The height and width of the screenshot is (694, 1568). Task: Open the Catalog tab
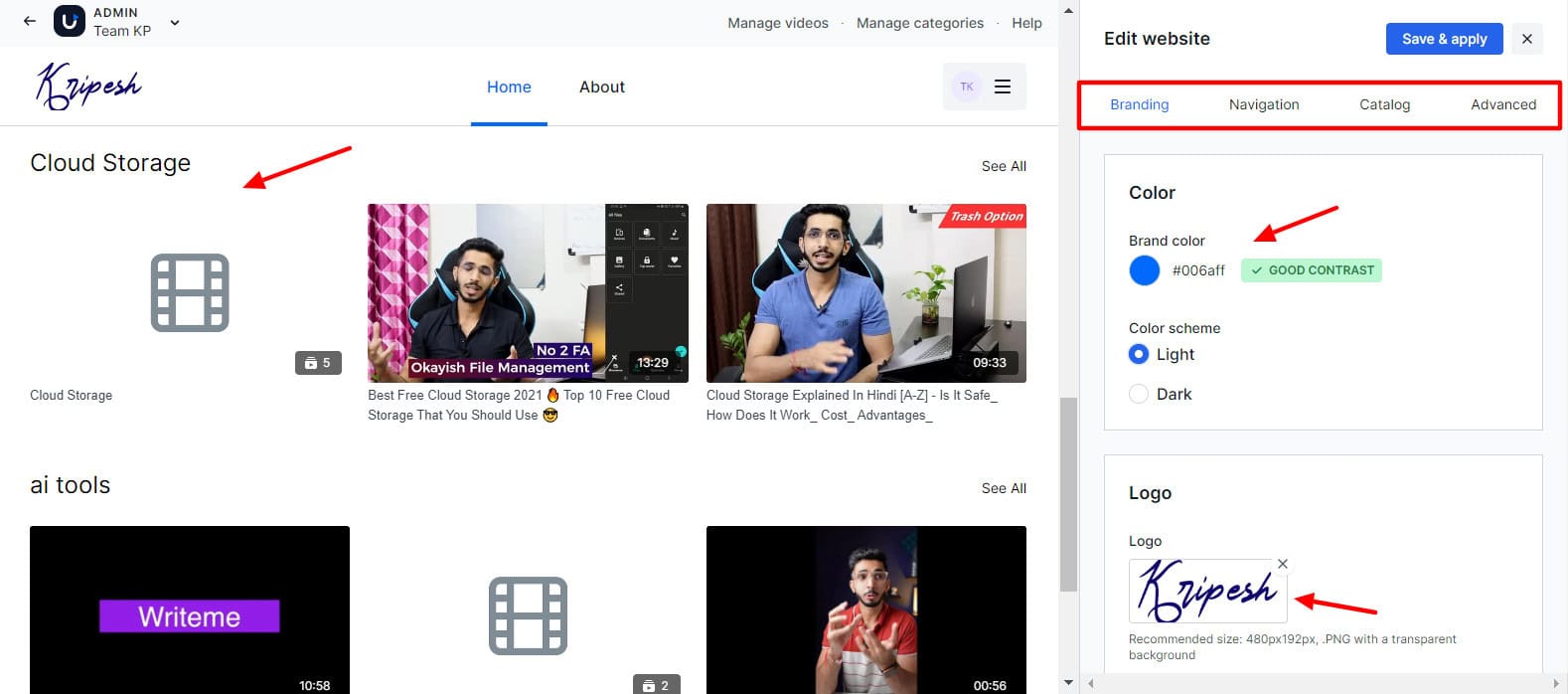coord(1384,104)
